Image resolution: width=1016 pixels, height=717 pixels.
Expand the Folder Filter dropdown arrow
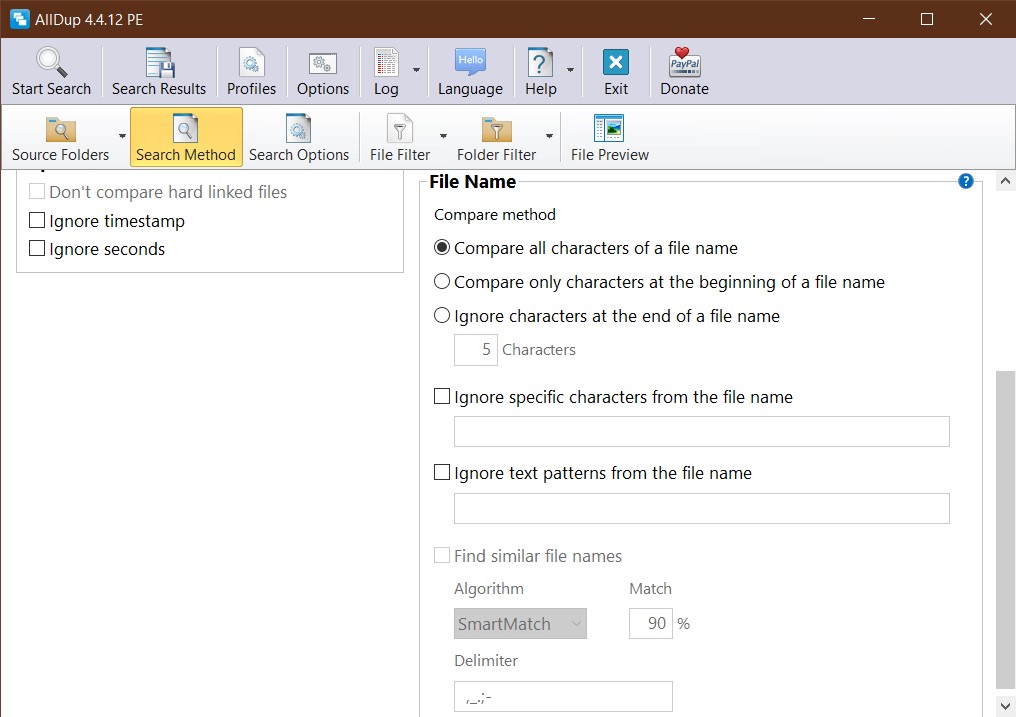click(549, 136)
